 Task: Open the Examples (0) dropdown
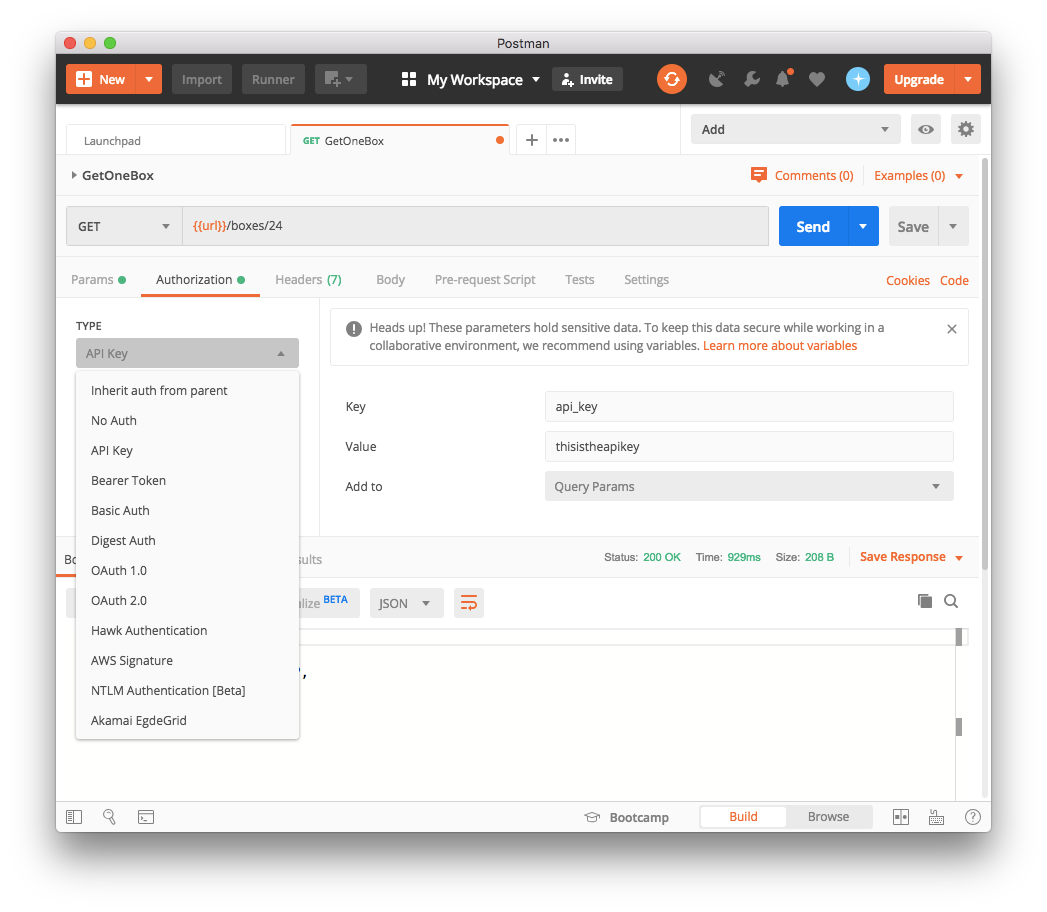pos(918,176)
